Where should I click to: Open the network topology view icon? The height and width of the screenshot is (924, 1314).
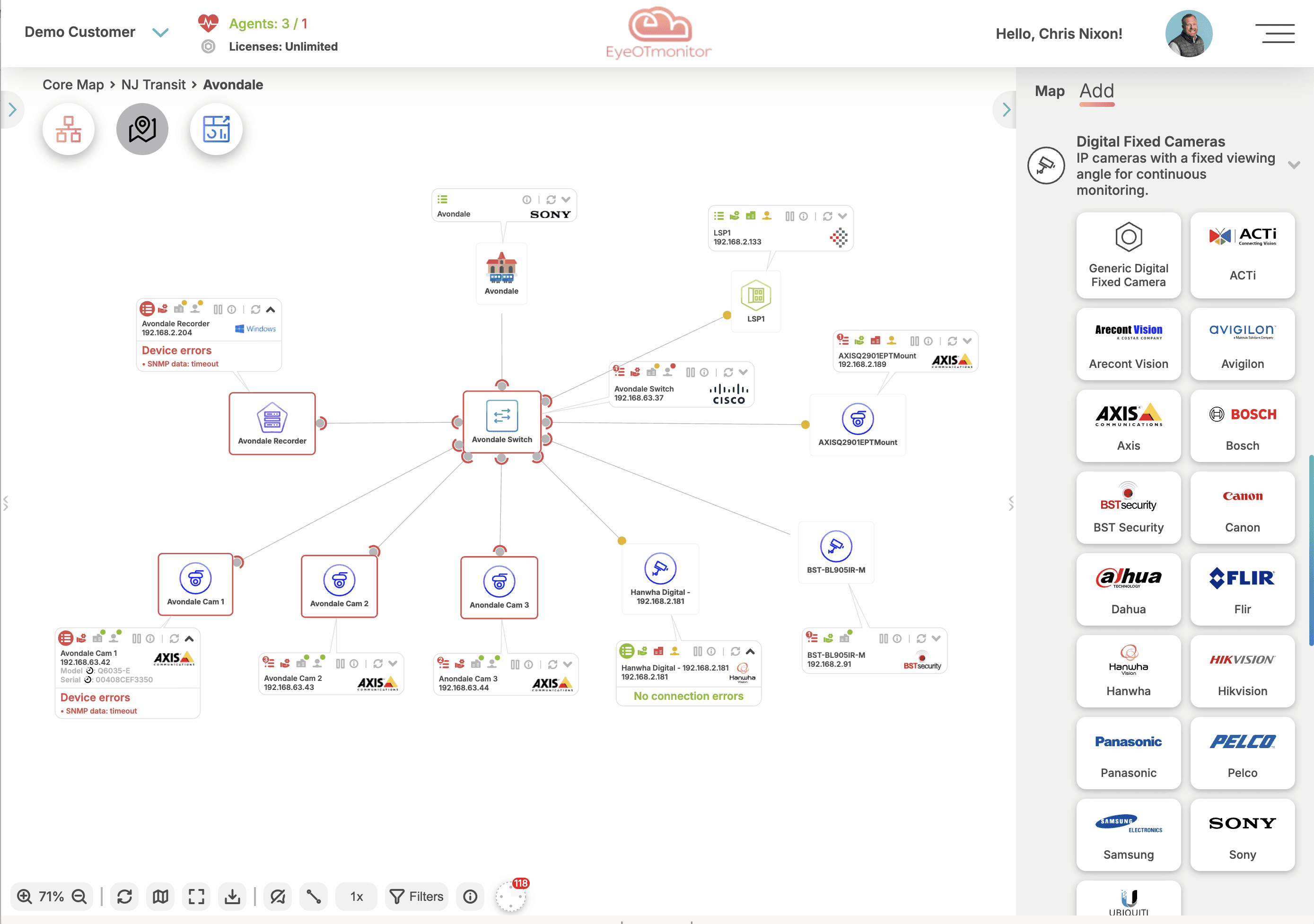coord(69,129)
